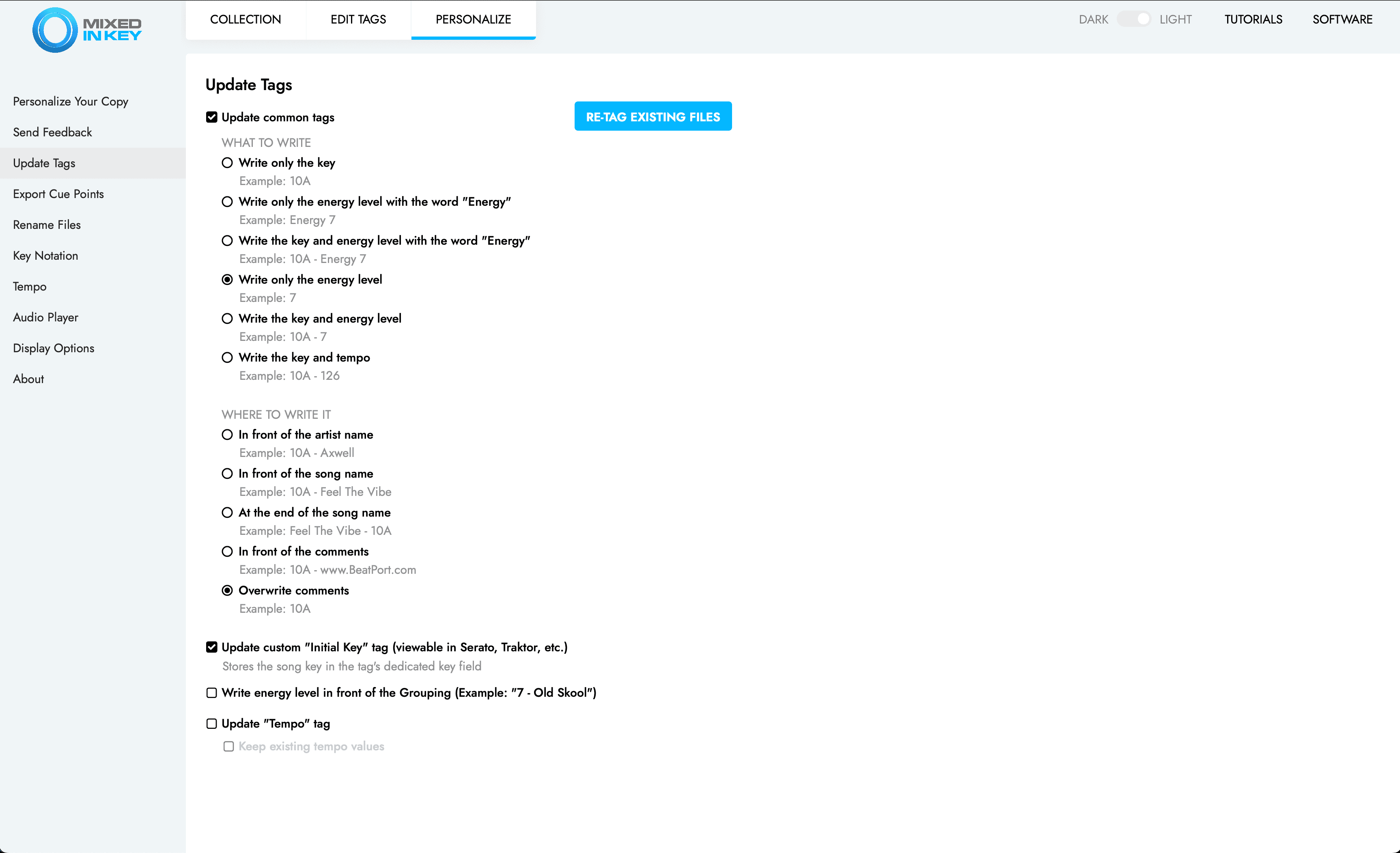
Task: Click "Stores the song key" description text
Action: pyautogui.click(x=352, y=666)
